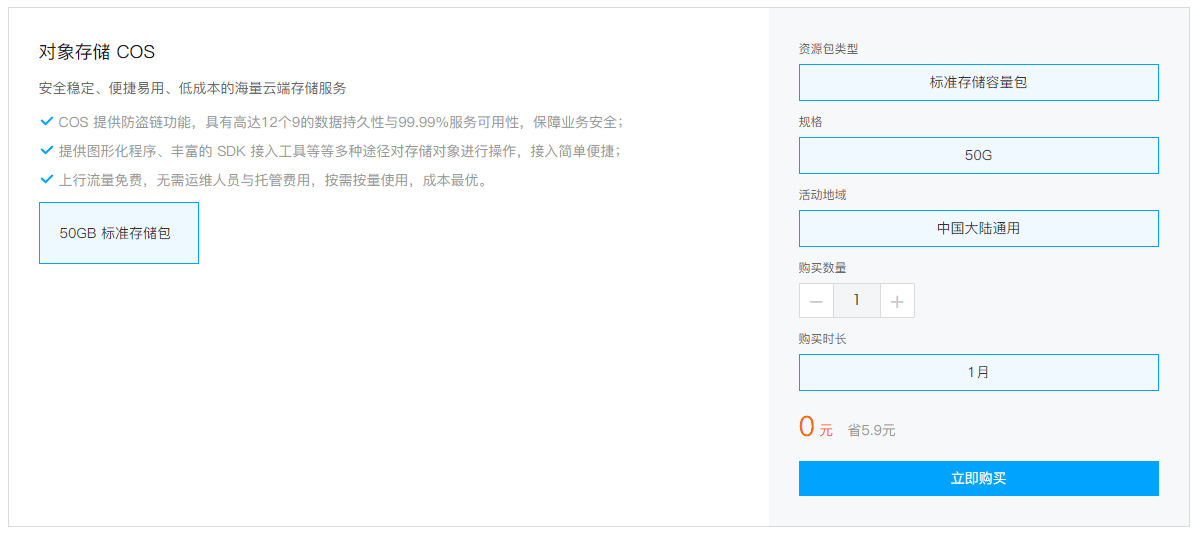Viewport: 1199px width, 537px height.
Task: Click the checkmark beside 上行流量免费
Action: 46,180
